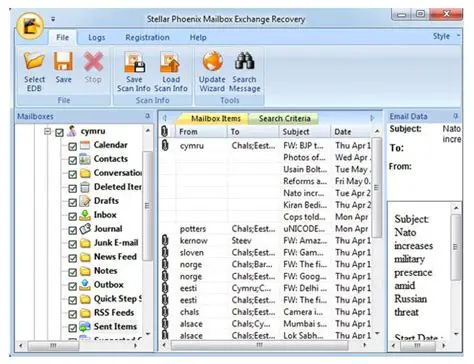Sort by the From column header

click(x=201, y=132)
